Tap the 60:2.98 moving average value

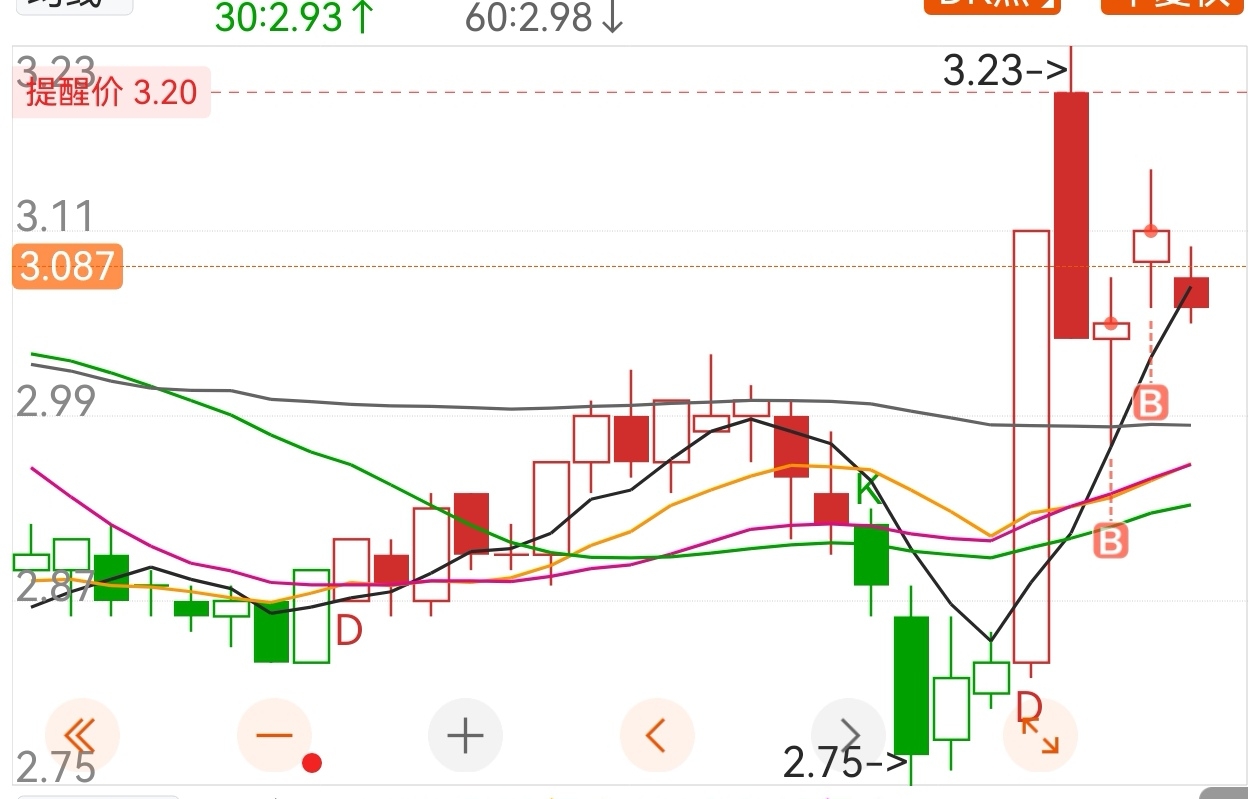tap(545, 17)
